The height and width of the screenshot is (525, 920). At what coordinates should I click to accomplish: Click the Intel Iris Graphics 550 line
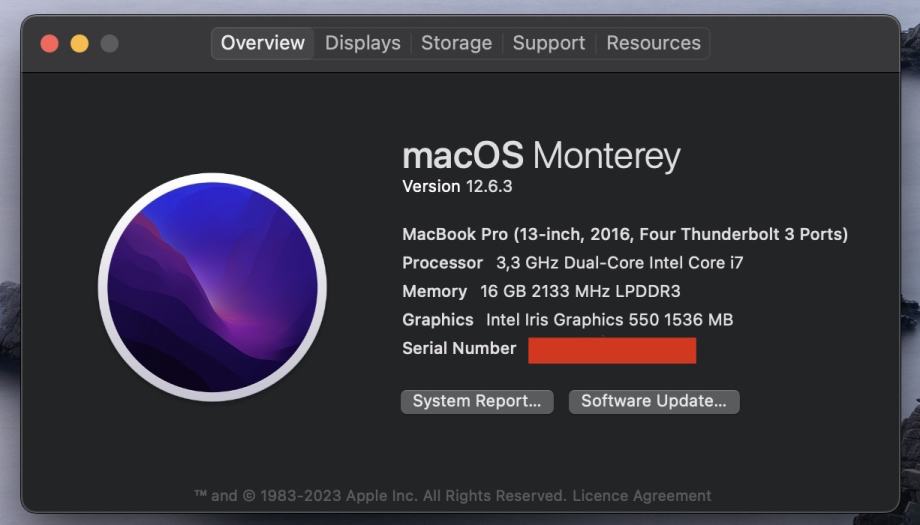click(567, 320)
